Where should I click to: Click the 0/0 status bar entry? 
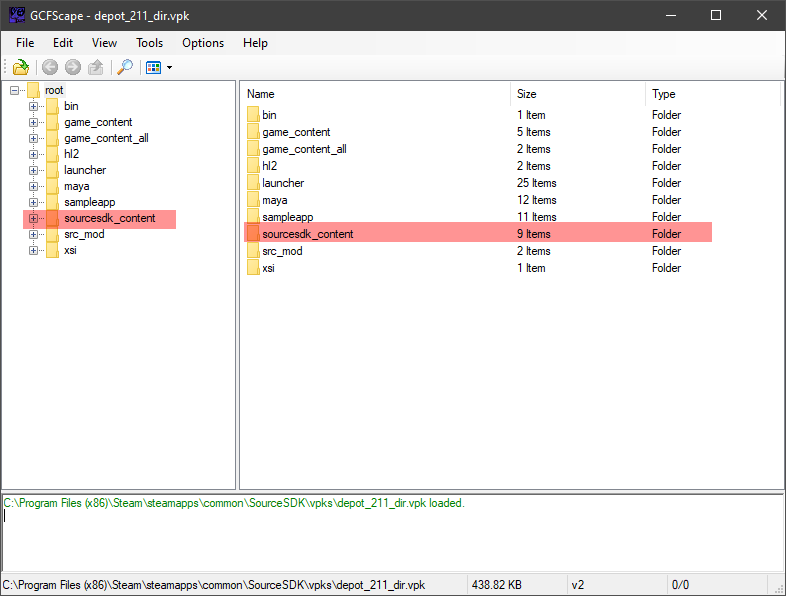[680, 585]
